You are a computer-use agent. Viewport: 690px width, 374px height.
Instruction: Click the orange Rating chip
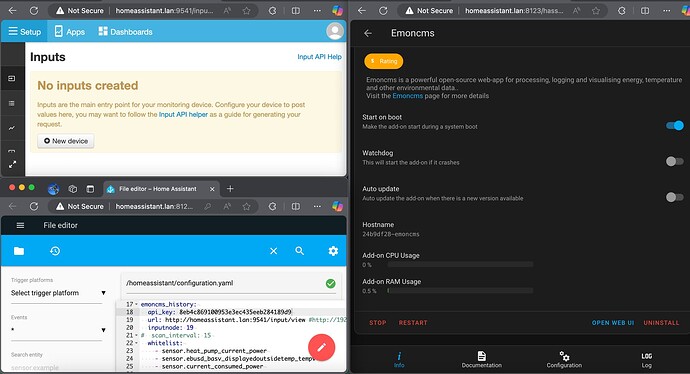(x=383, y=61)
